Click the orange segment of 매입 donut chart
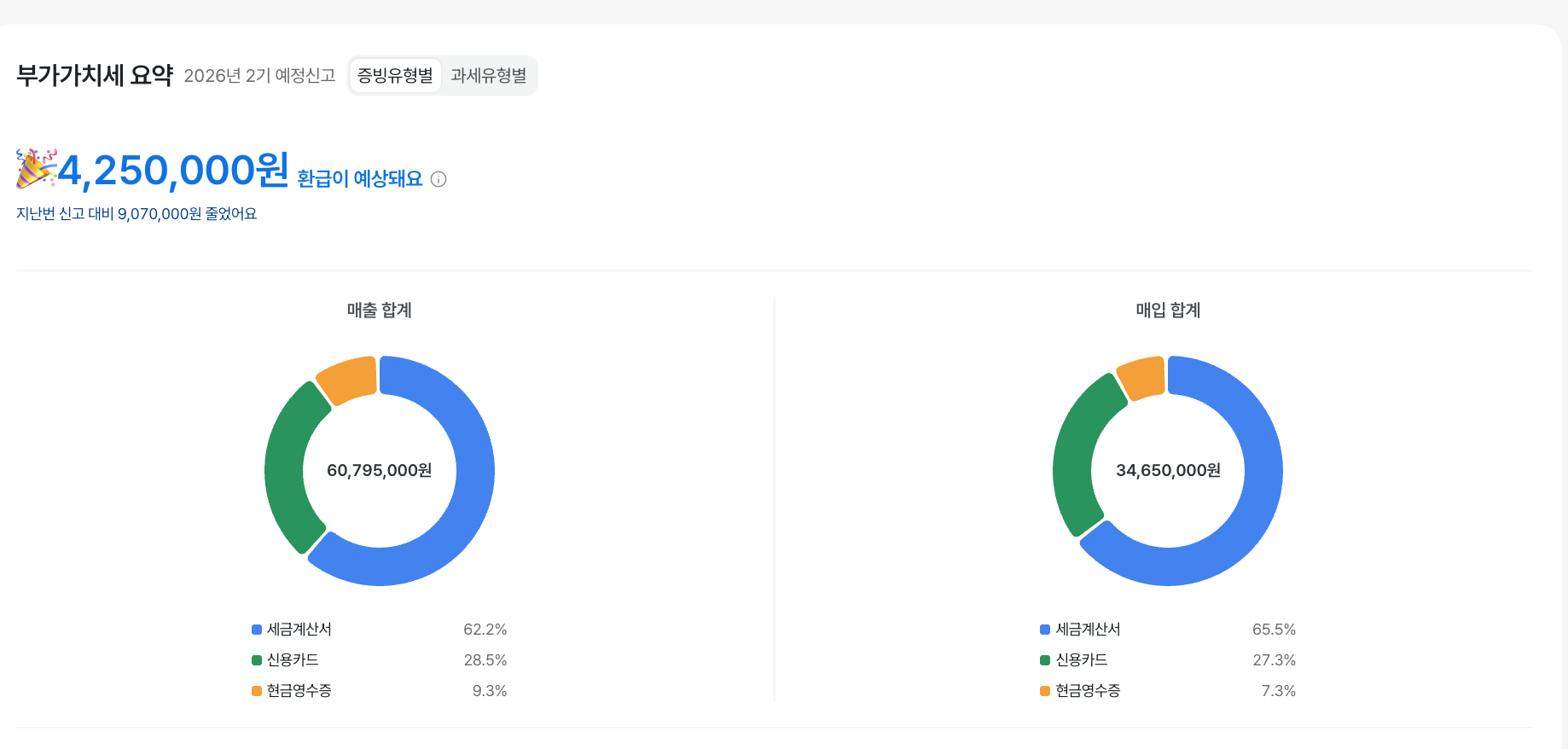Viewport: 1568px width, 749px height. [x=1143, y=376]
